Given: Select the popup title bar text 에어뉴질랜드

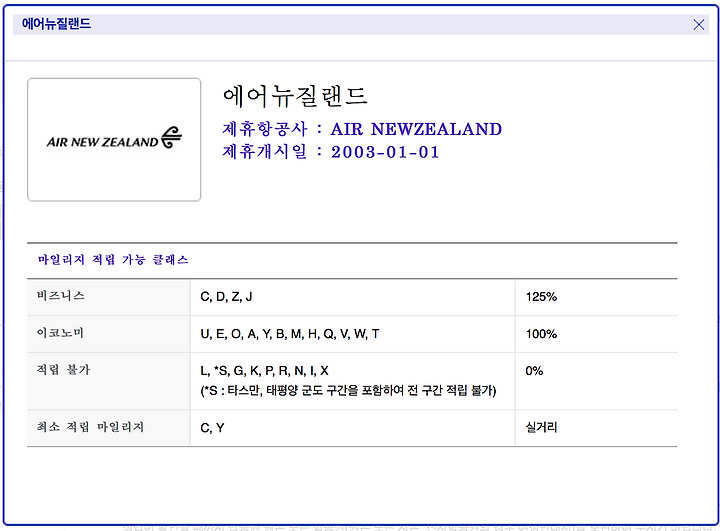Looking at the screenshot, I should (x=56, y=24).
